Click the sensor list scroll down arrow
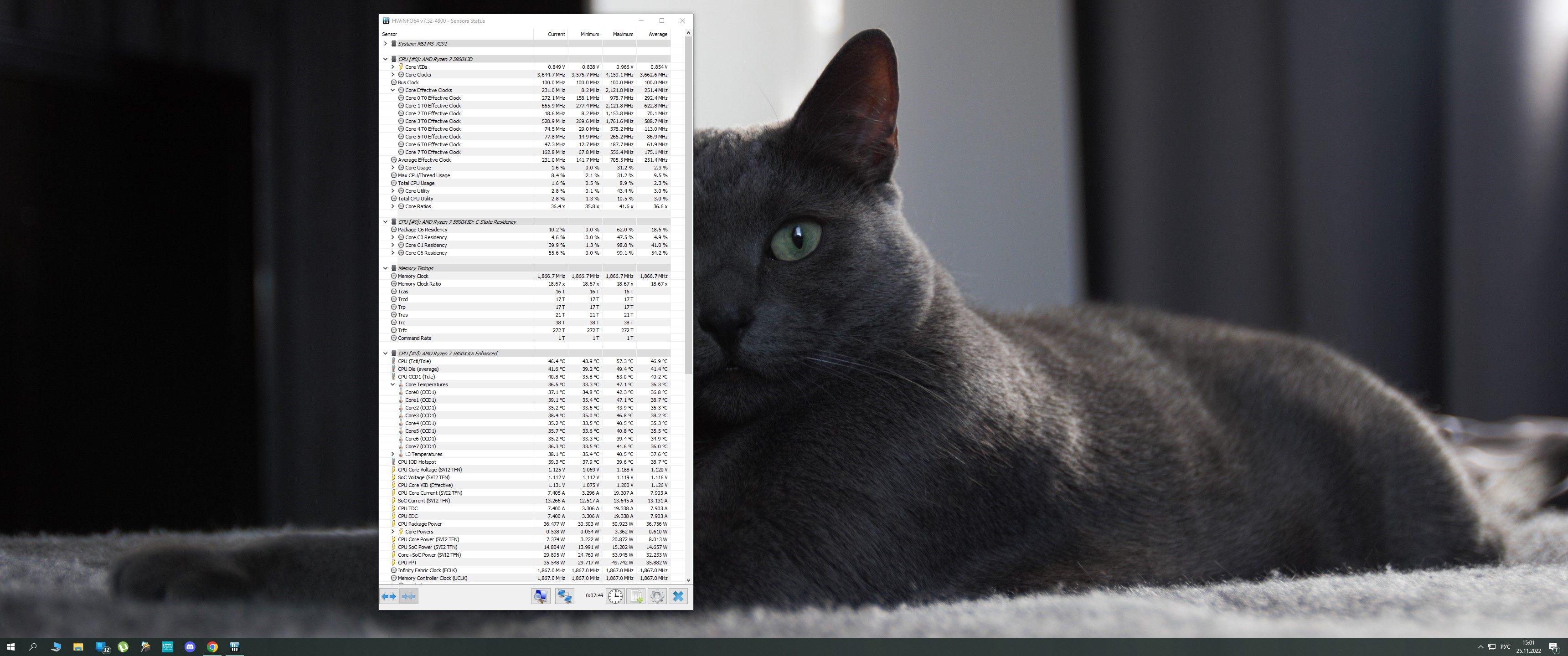 688,580
